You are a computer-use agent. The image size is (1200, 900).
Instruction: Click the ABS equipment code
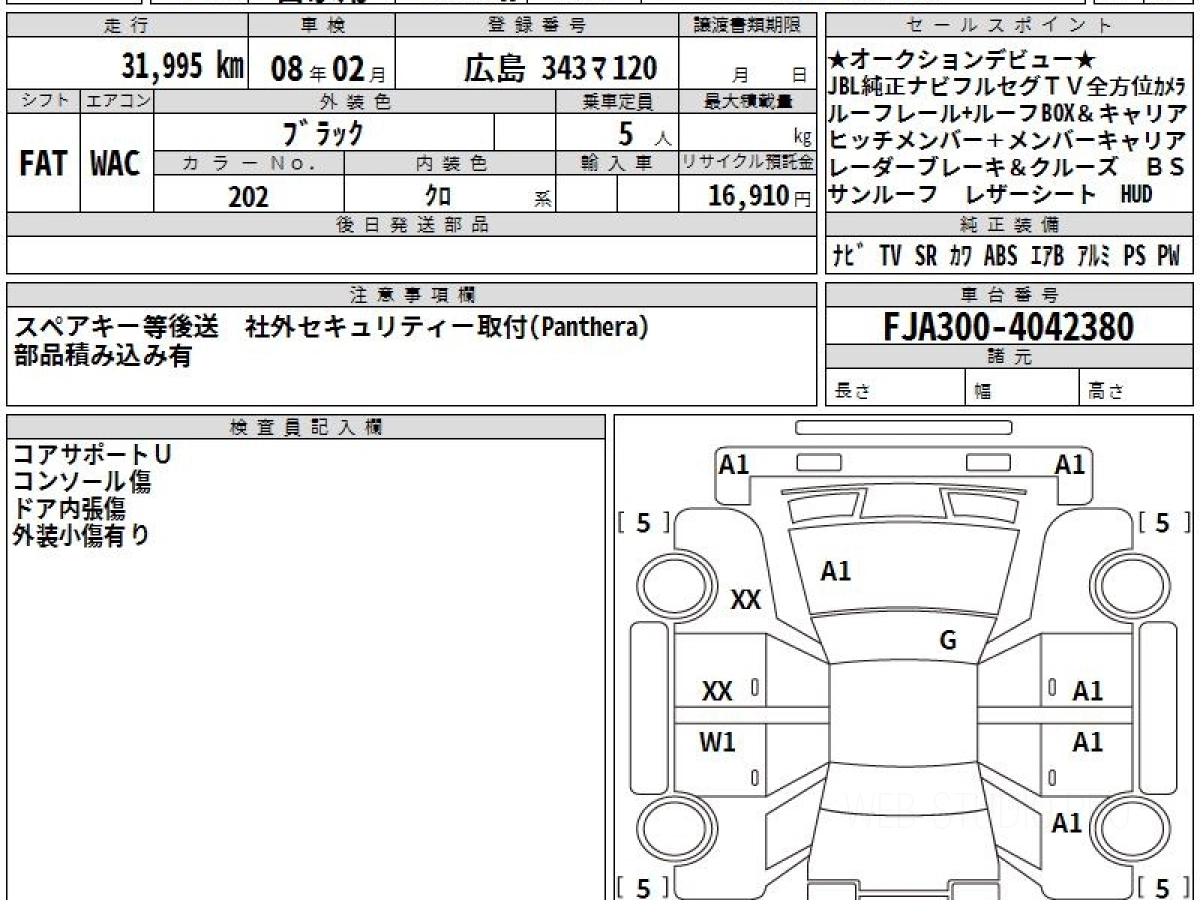pyautogui.click(x=1000, y=256)
